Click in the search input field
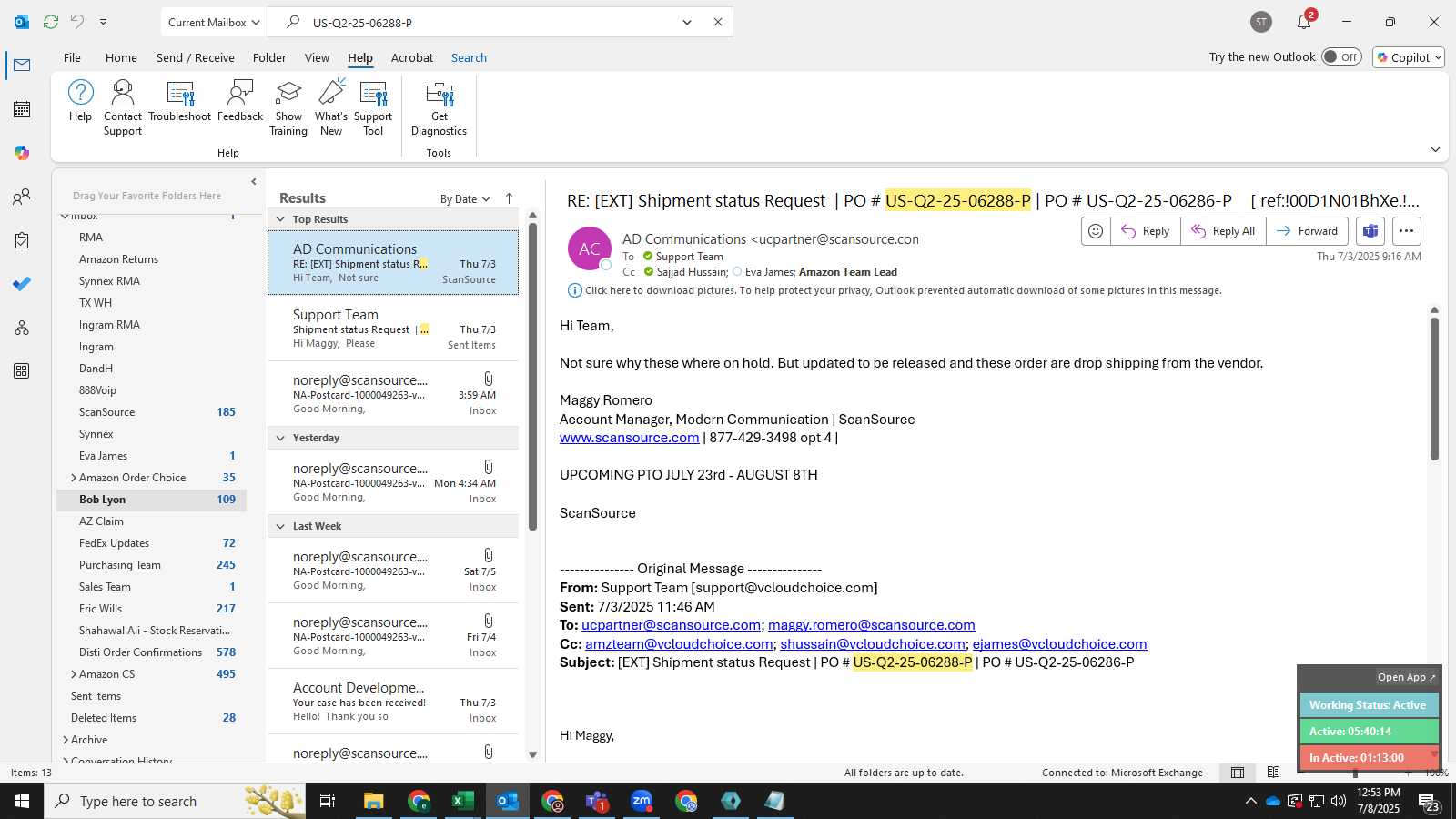The width and height of the screenshot is (1456, 819). [491, 22]
